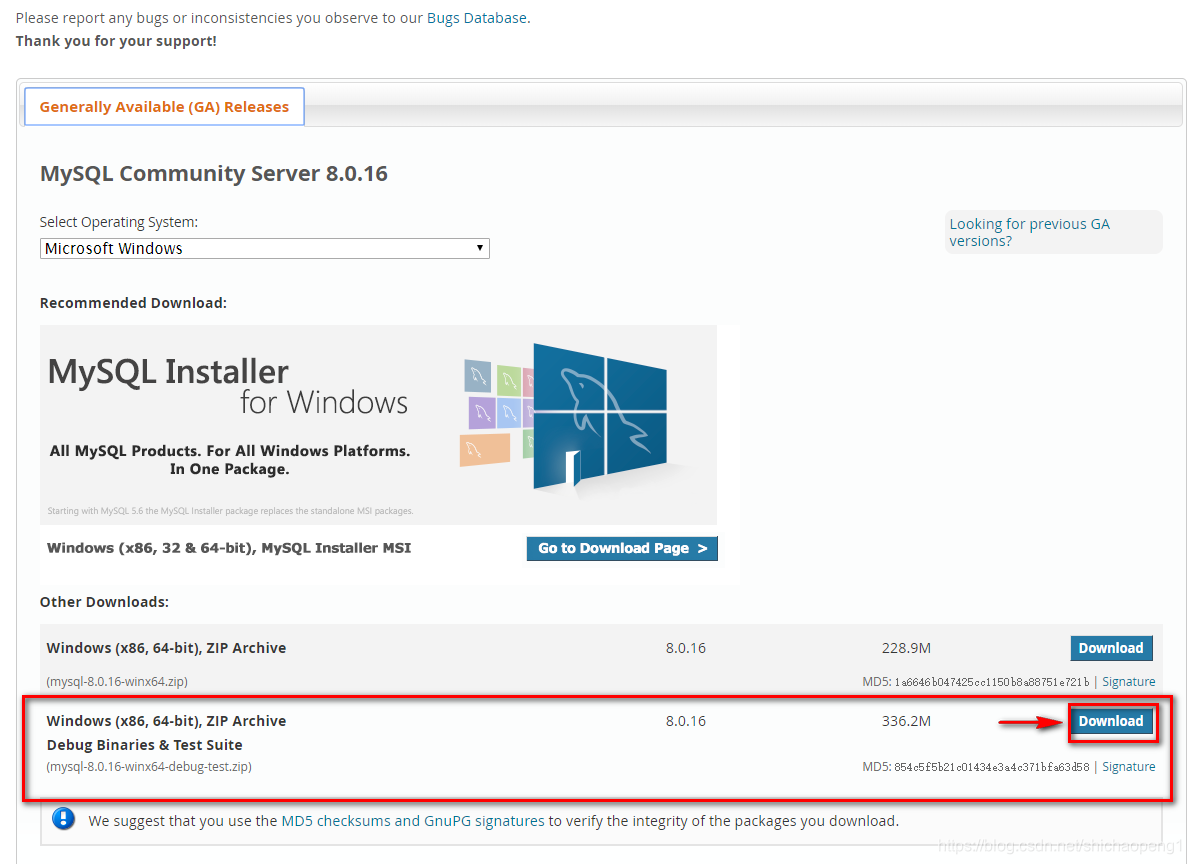Click version 8.0.16 in the 228.9M row
1191x864 pixels.
(x=686, y=648)
